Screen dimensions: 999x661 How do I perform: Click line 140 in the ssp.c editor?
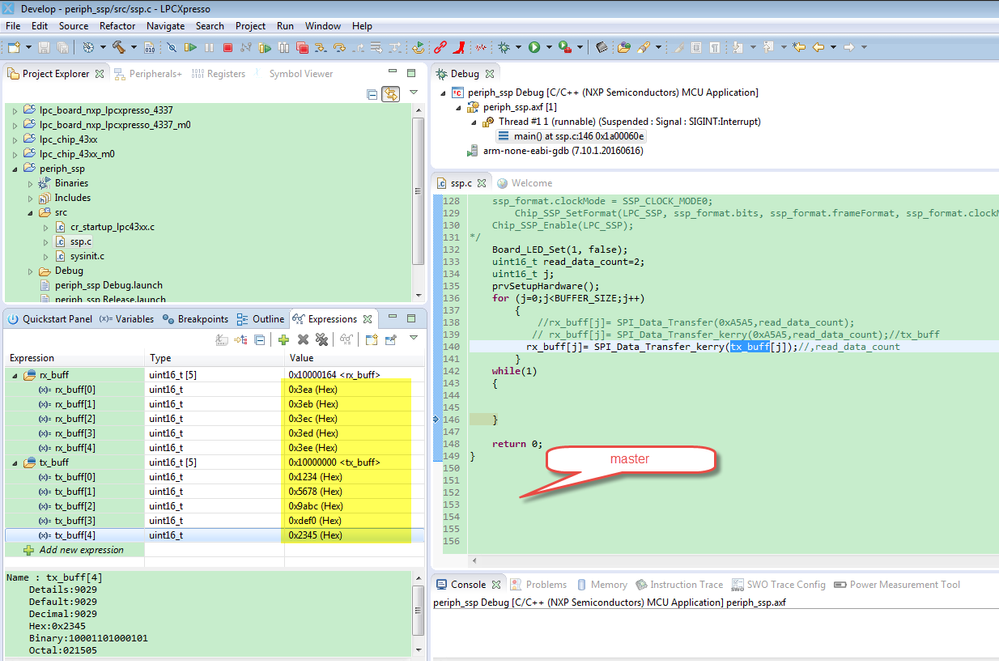pyautogui.click(x=733, y=347)
